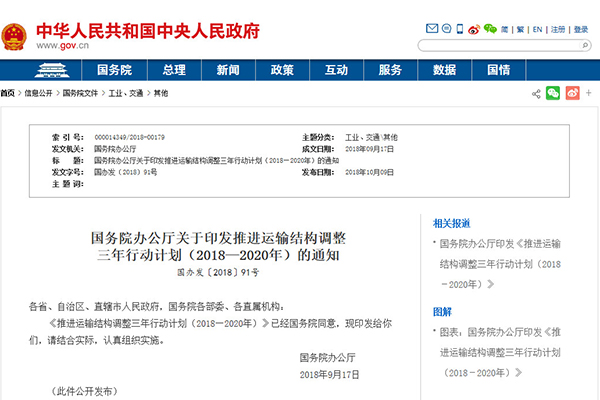Image resolution: width=600 pixels, height=400 pixels.
Task: Click the share icon beside breadcrumb
Action: click(536, 93)
